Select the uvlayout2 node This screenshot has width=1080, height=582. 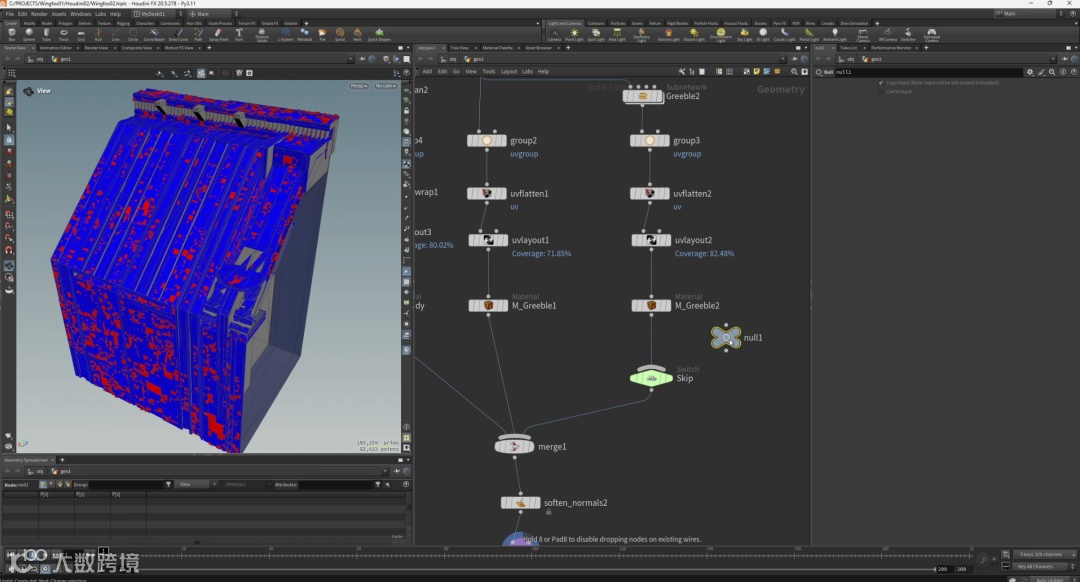pos(651,240)
